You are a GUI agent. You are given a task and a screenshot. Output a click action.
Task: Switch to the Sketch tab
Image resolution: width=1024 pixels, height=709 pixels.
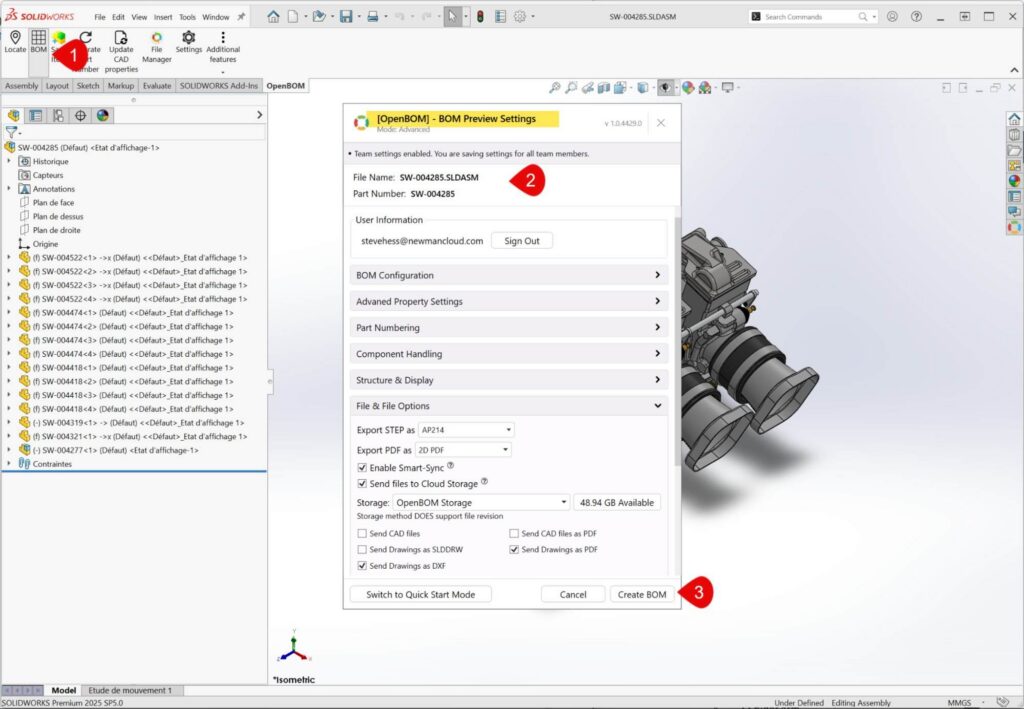[x=88, y=86]
